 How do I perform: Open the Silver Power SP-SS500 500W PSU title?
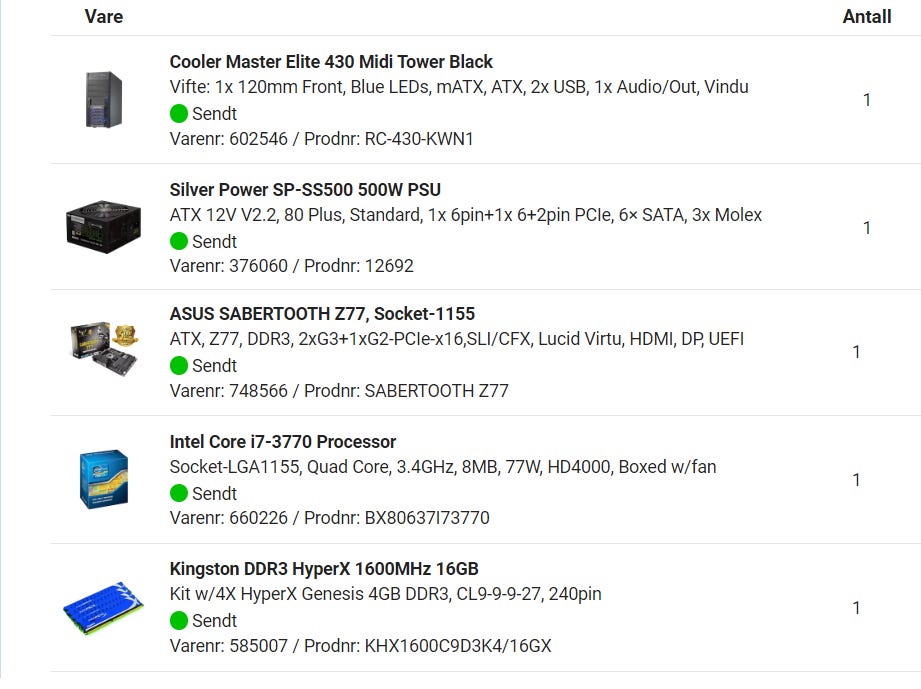(305, 190)
